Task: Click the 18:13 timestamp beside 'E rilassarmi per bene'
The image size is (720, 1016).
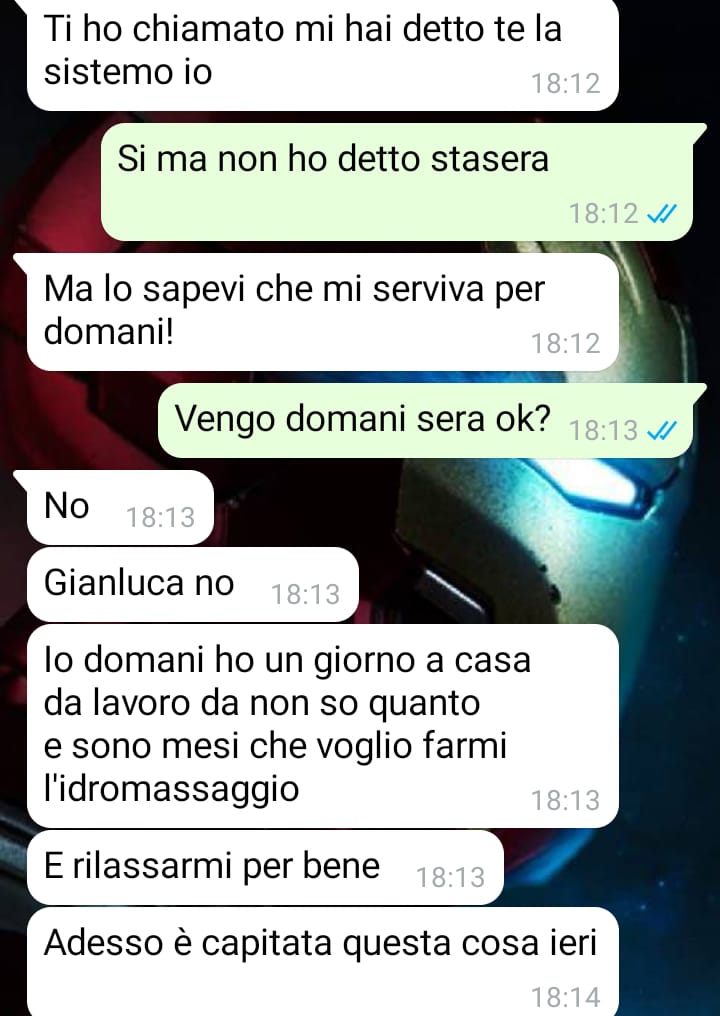Action: pos(450,877)
